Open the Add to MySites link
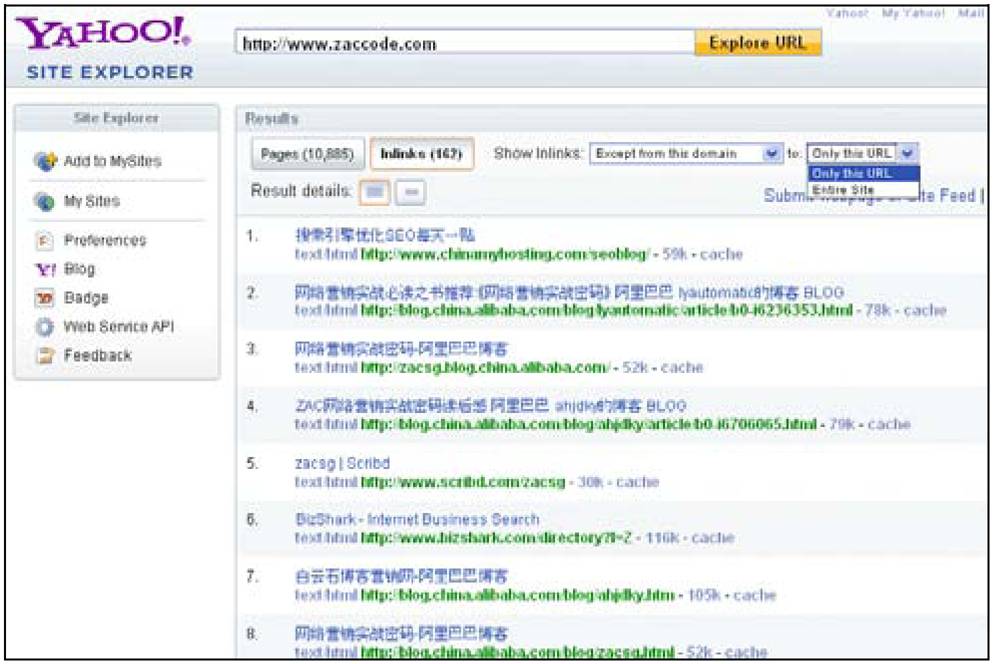The height and width of the screenshot is (664, 993). [113, 161]
